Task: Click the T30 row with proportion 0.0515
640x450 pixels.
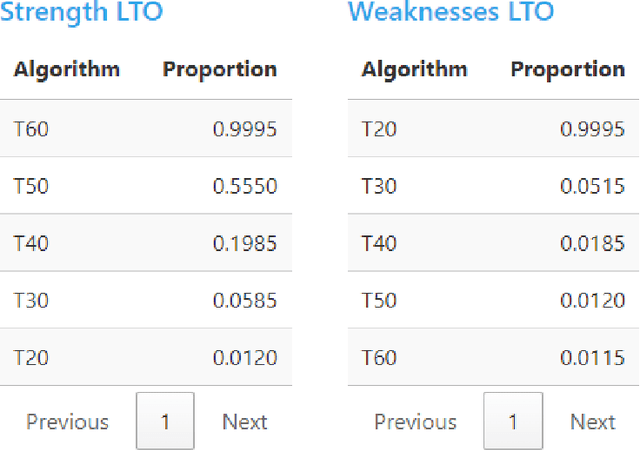Action: [494, 186]
